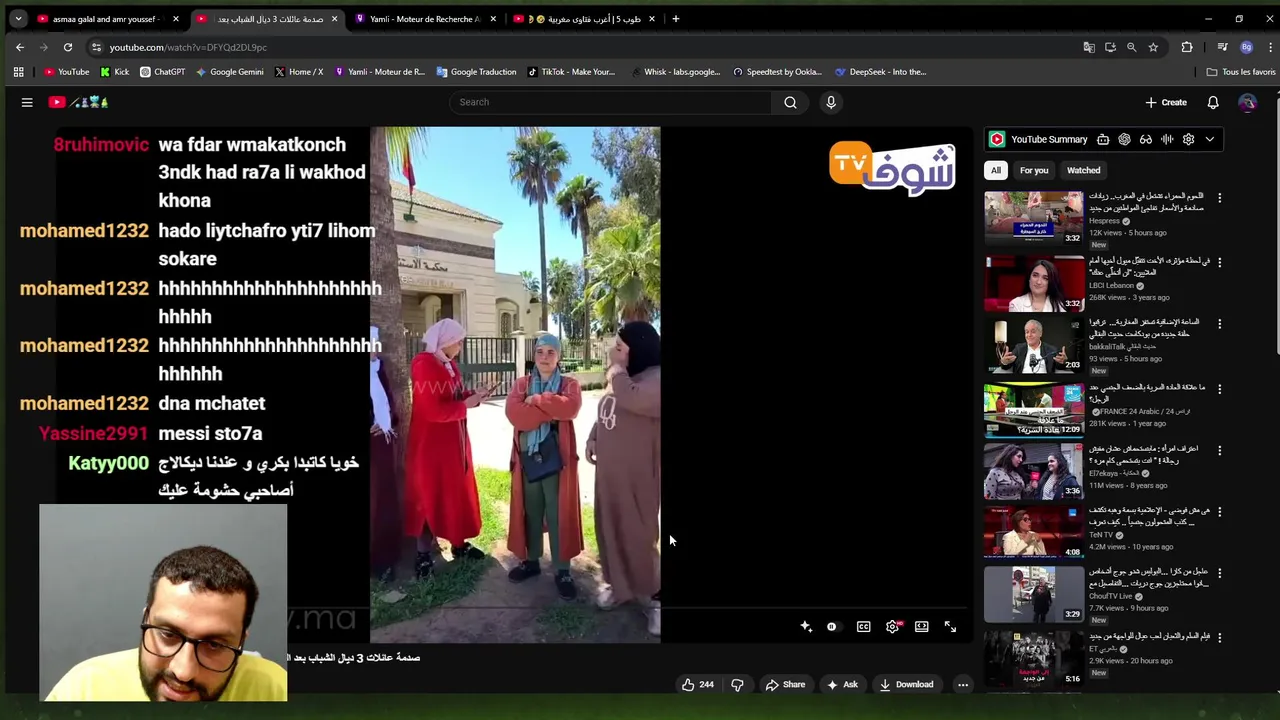1280x720 pixels.
Task: Go back to previous page
Action: pyautogui.click(x=20, y=47)
